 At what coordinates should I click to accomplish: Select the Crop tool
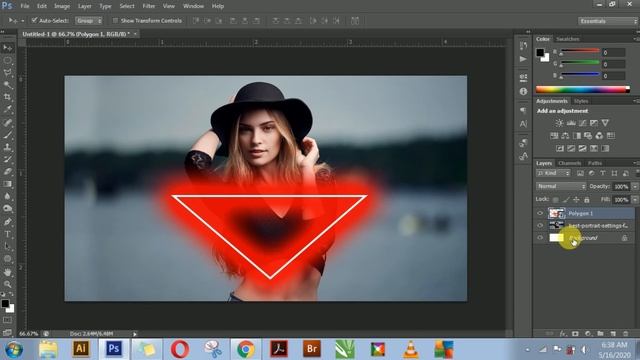(x=7, y=98)
